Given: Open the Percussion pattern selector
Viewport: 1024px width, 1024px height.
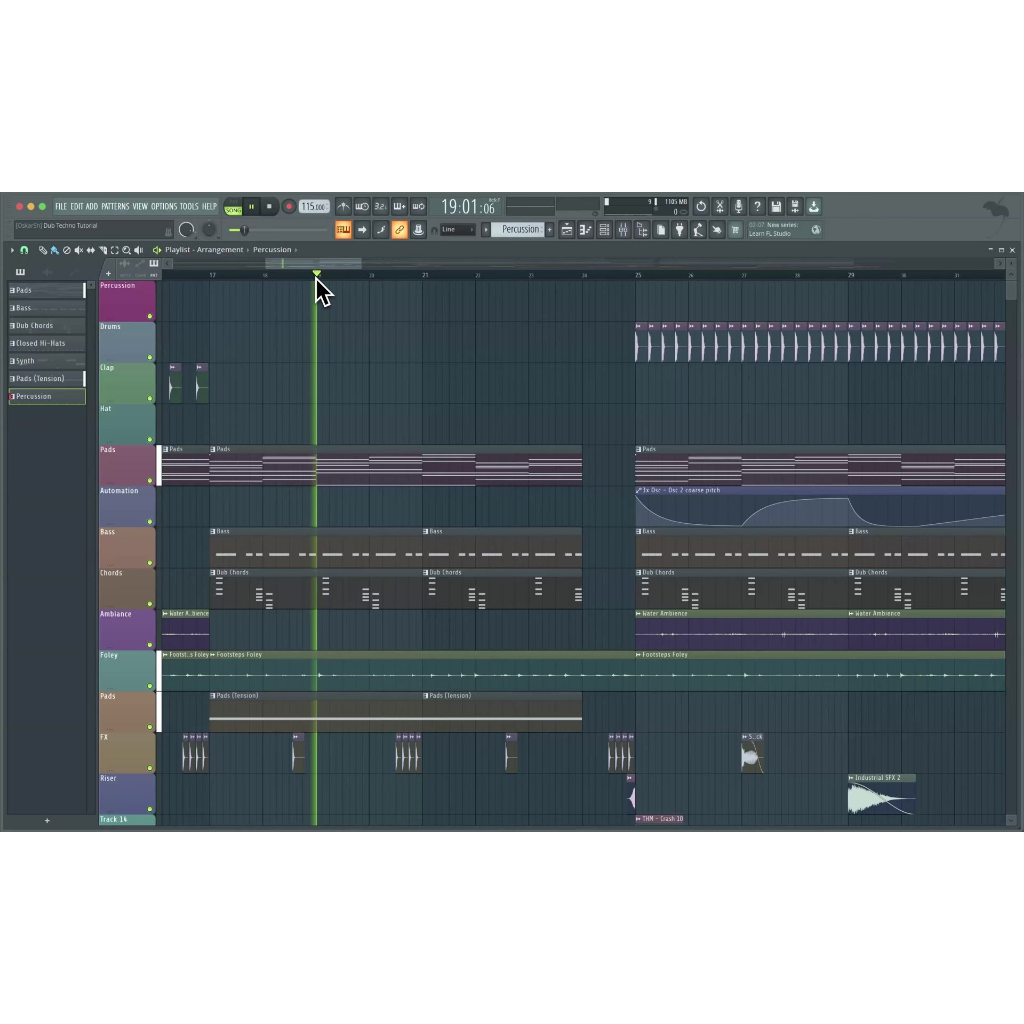Looking at the screenshot, I should click(520, 230).
